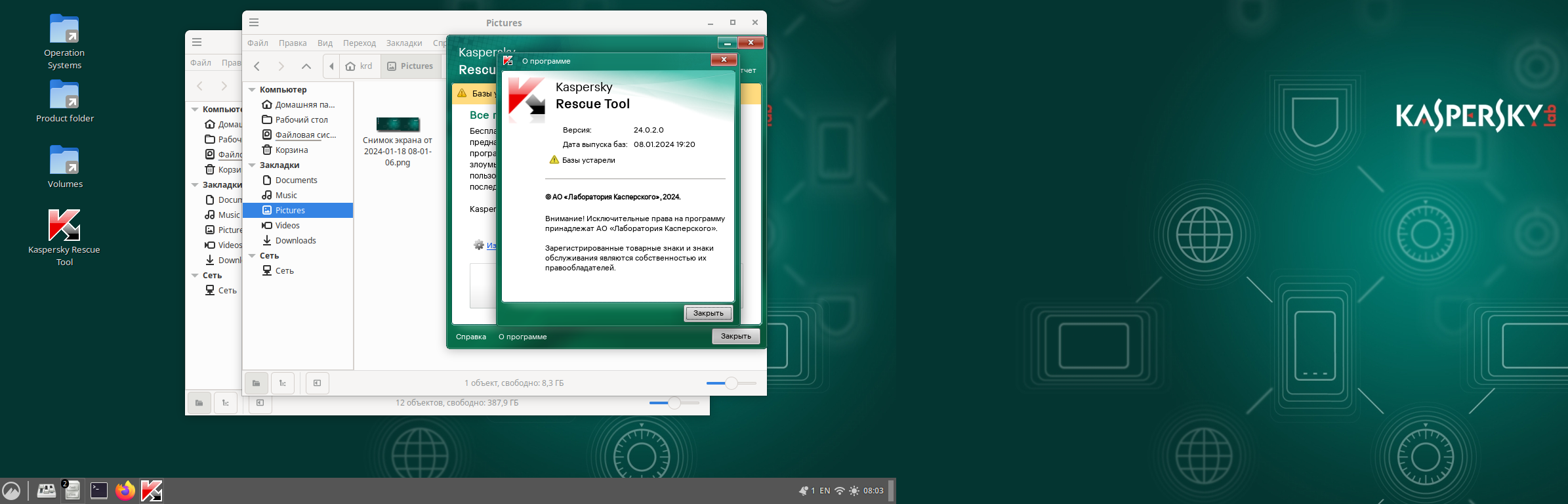Show places sidebar button in Pictures window

coord(257,383)
